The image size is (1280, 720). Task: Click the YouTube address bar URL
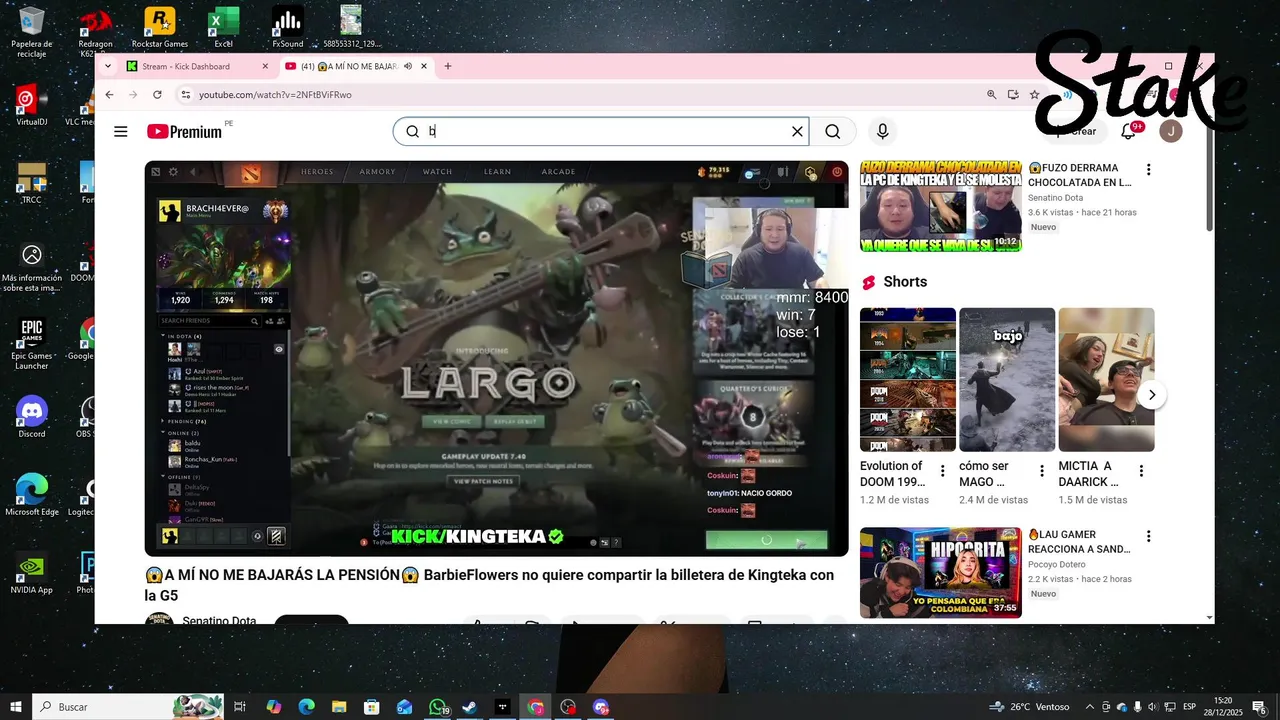(x=275, y=94)
